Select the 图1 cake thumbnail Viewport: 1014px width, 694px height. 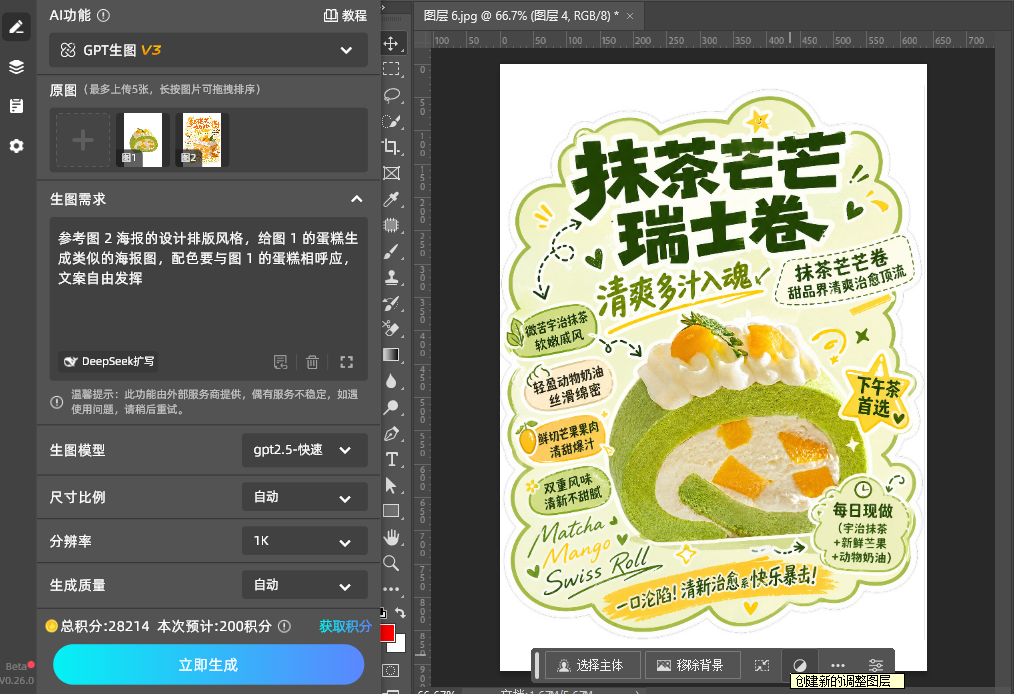pos(143,140)
